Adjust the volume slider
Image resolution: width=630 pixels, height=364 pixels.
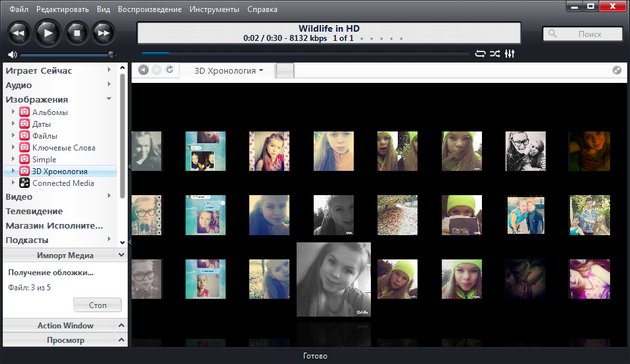coord(67,55)
